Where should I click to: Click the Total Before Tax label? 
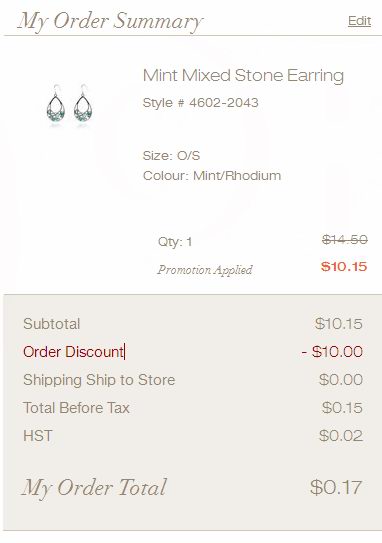[x=76, y=408]
